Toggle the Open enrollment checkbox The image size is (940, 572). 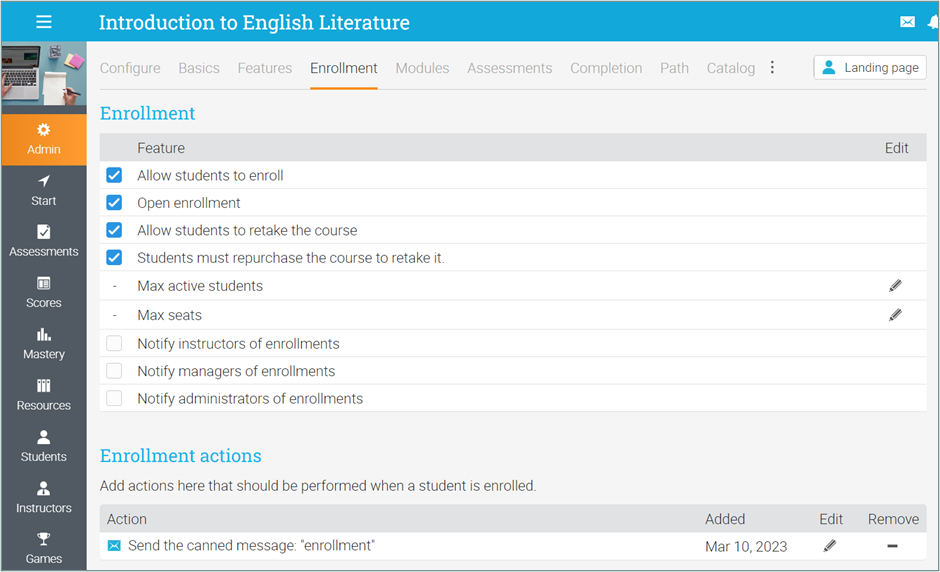(114, 203)
